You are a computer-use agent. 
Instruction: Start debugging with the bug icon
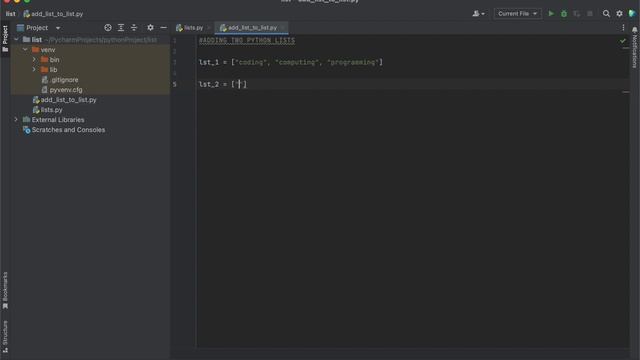[564, 14]
